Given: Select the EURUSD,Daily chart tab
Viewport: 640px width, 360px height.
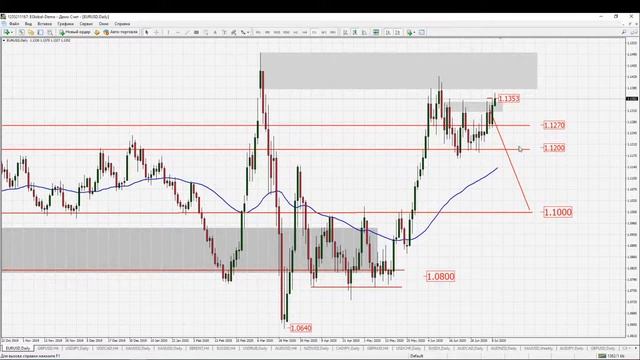Looking at the screenshot, I should [x=18, y=348].
